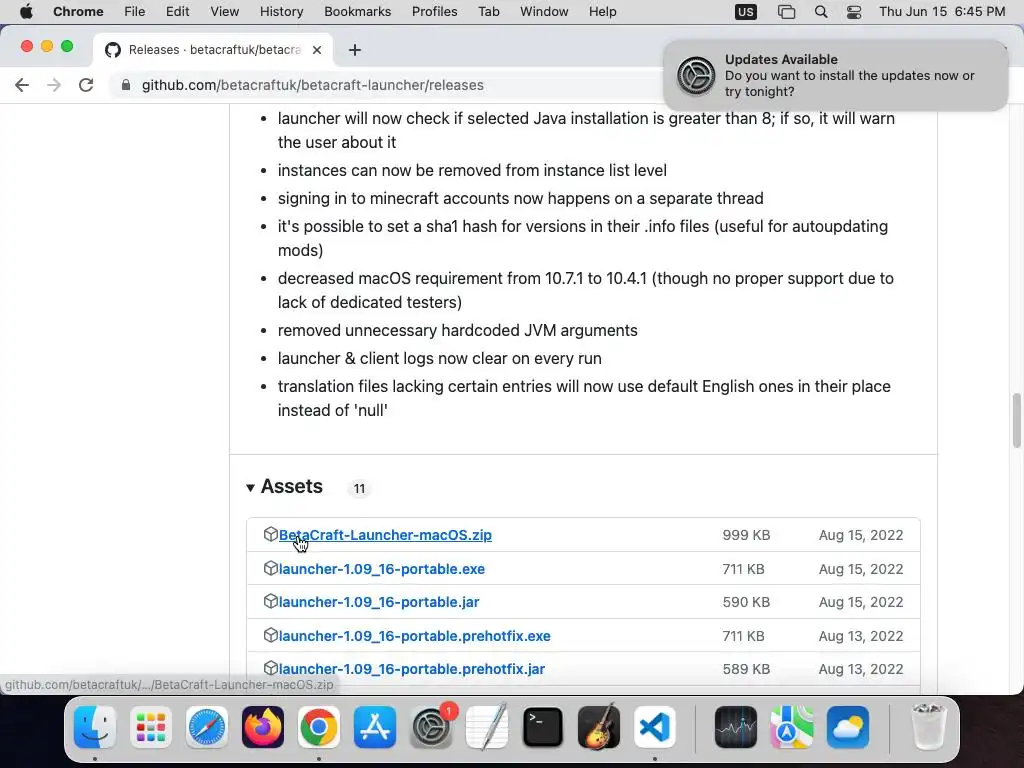Open the Help menu
Screen dimensions: 1024x768
602,12
